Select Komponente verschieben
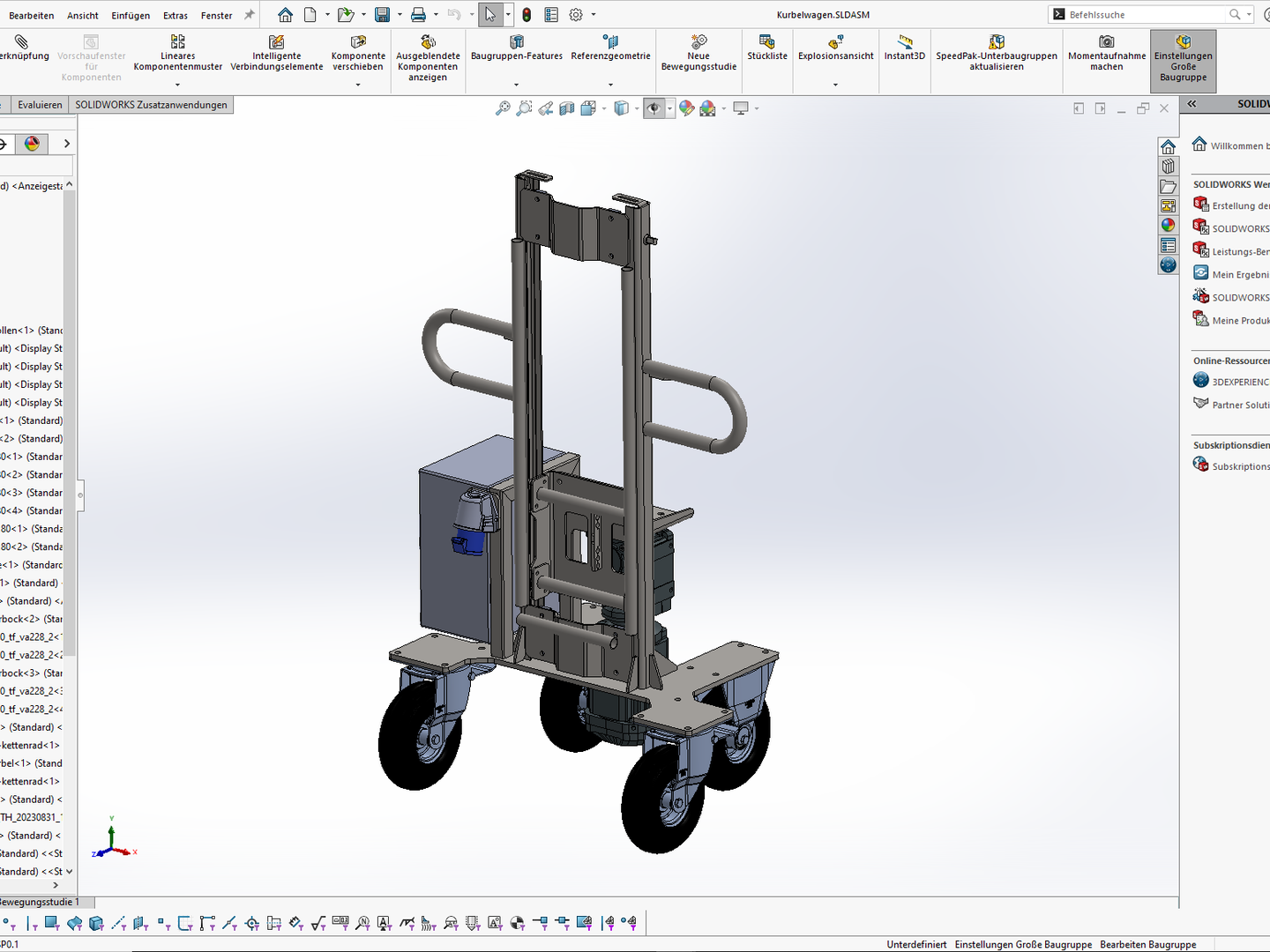Viewport: 1270px width, 952px height. [x=358, y=55]
